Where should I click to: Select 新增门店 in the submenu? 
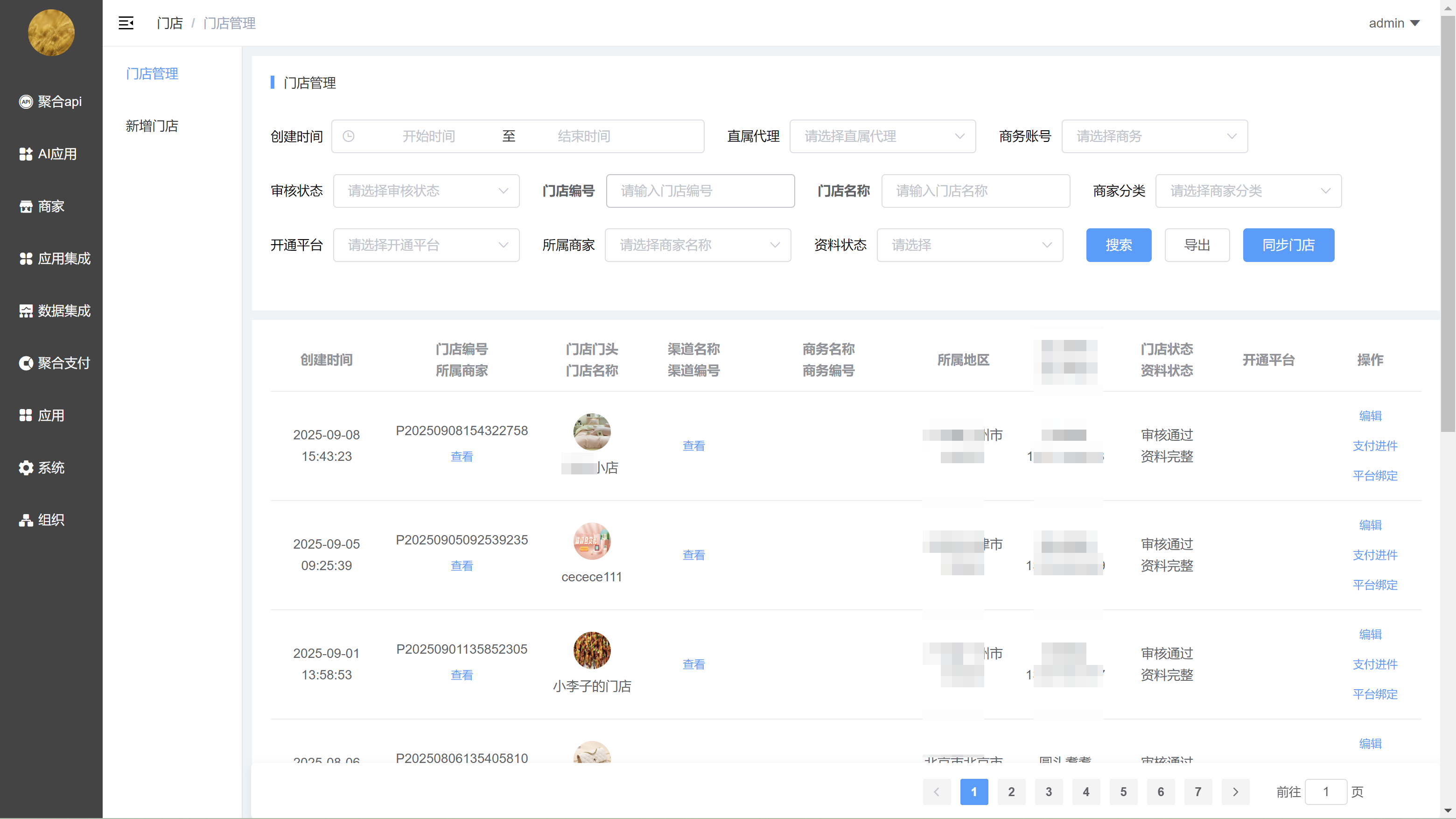152,126
